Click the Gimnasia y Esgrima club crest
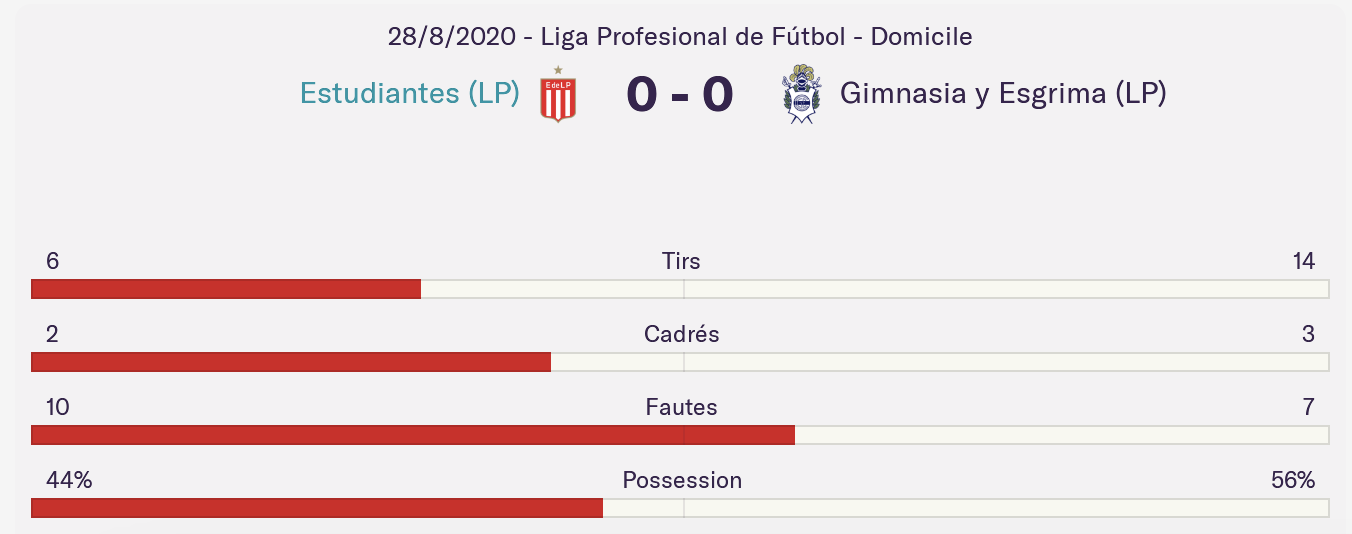Image resolution: width=1352 pixels, height=534 pixels. tap(800, 95)
